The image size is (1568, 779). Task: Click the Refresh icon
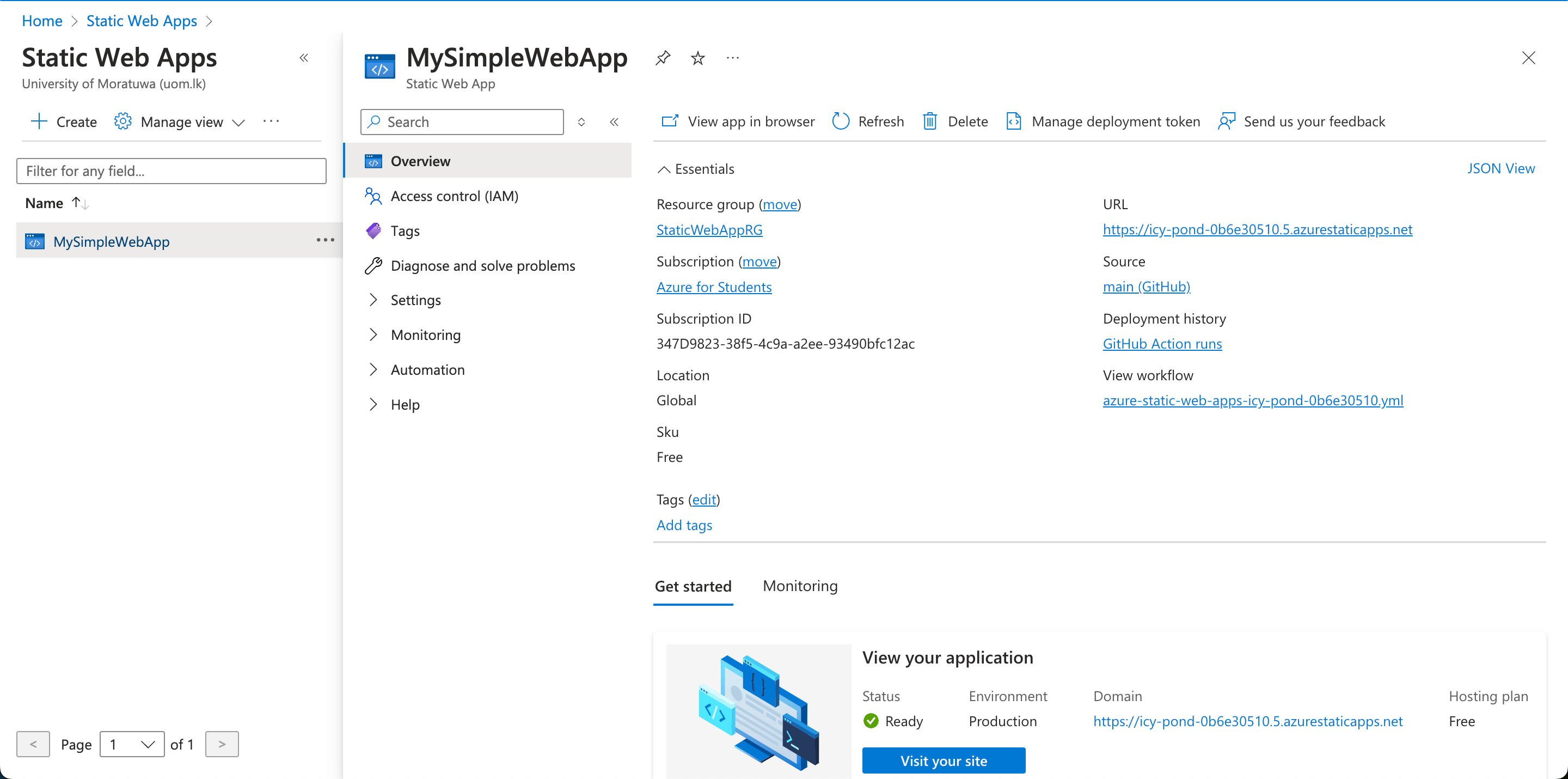pos(839,120)
